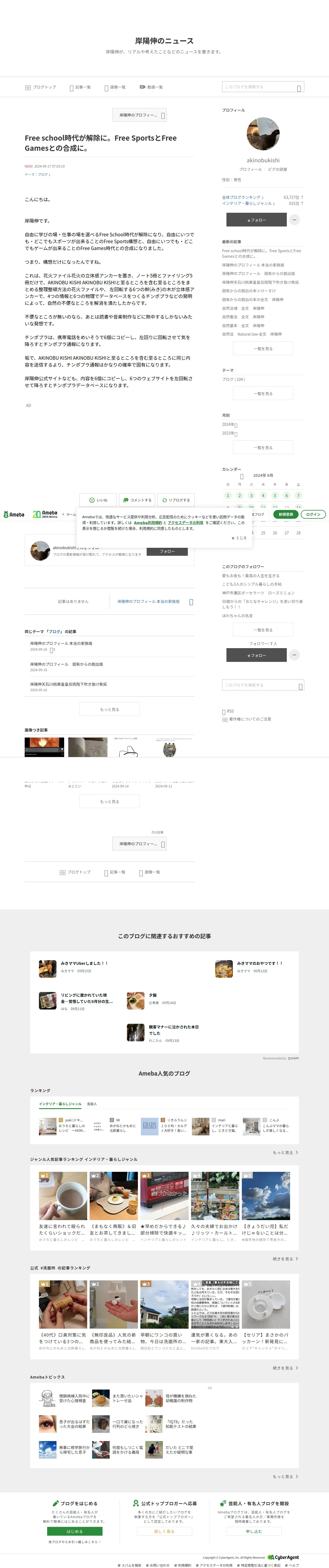Select the 画像一覧 tab in top navigation
329x1568 pixels.
115,87
